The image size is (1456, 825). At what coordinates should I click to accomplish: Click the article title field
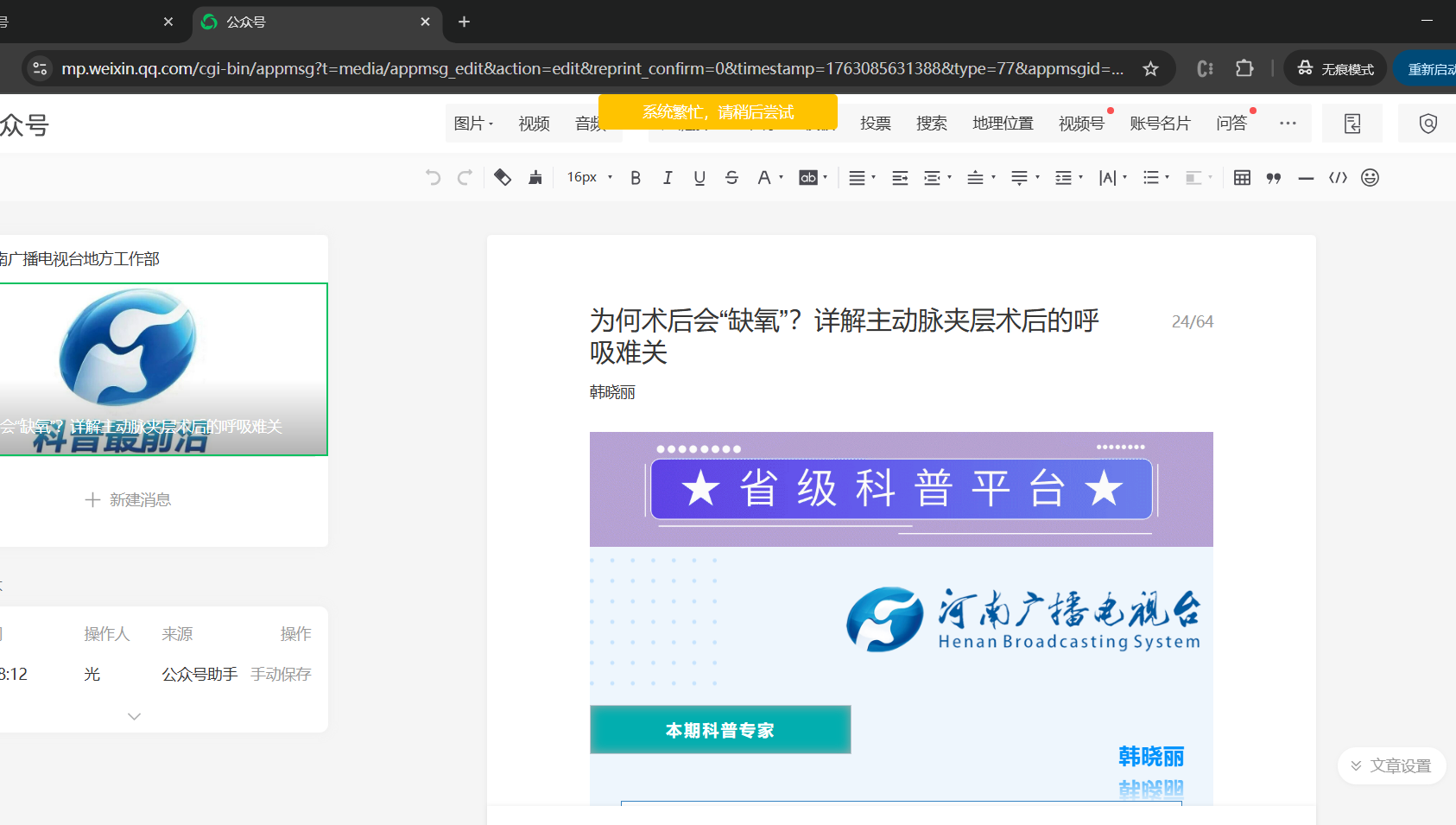845,336
